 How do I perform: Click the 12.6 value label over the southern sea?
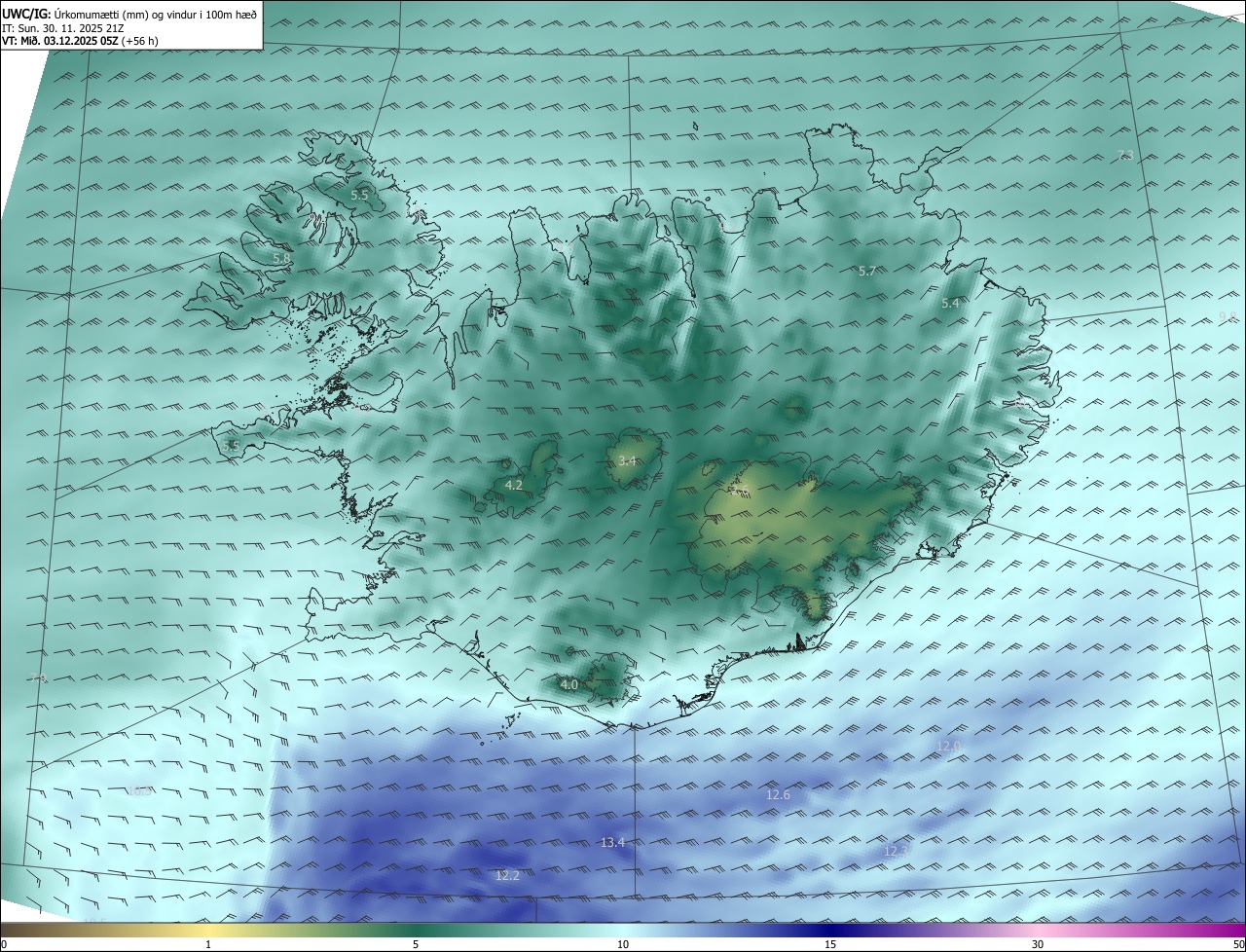click(x=778, y=794)
